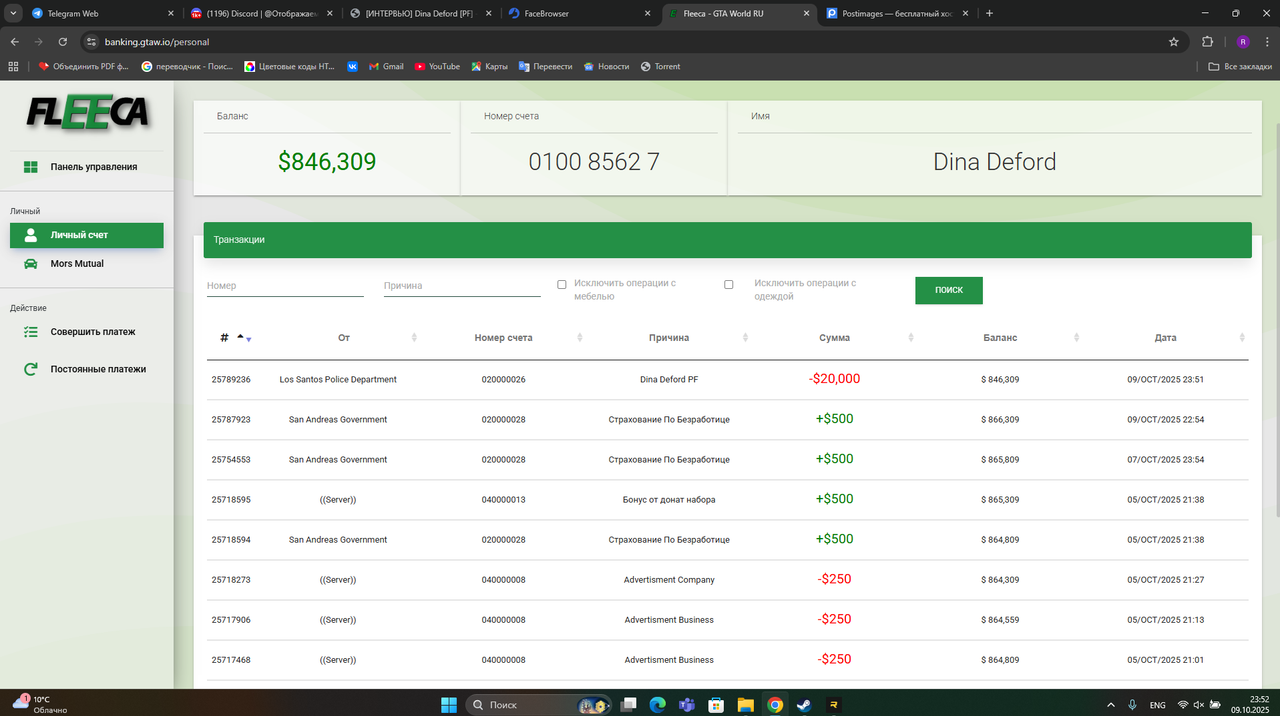
Task: Click the refresh icon for Постоянные платежи
Action: [x=31, y=369]
